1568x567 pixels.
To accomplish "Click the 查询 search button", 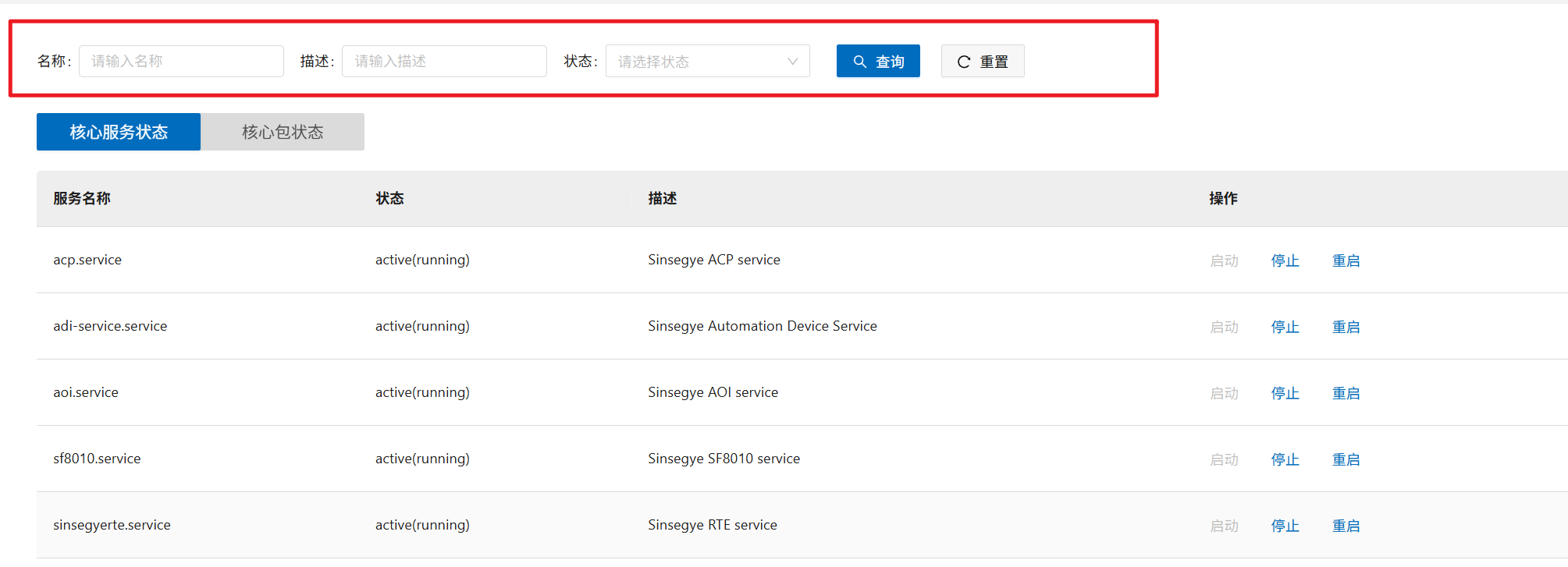I will [877, 62].
